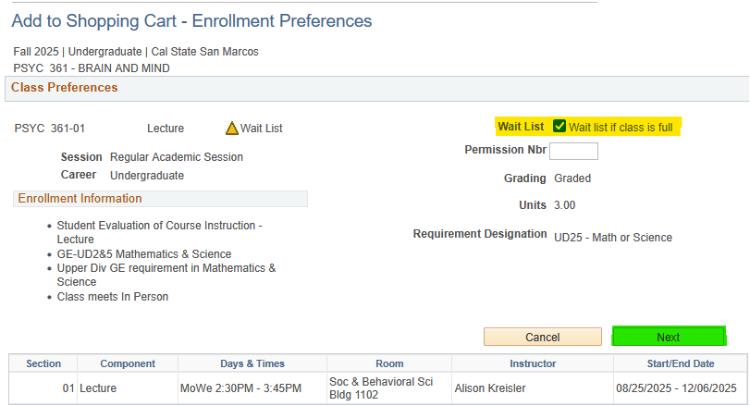Click the Section column header

point(44,363)
